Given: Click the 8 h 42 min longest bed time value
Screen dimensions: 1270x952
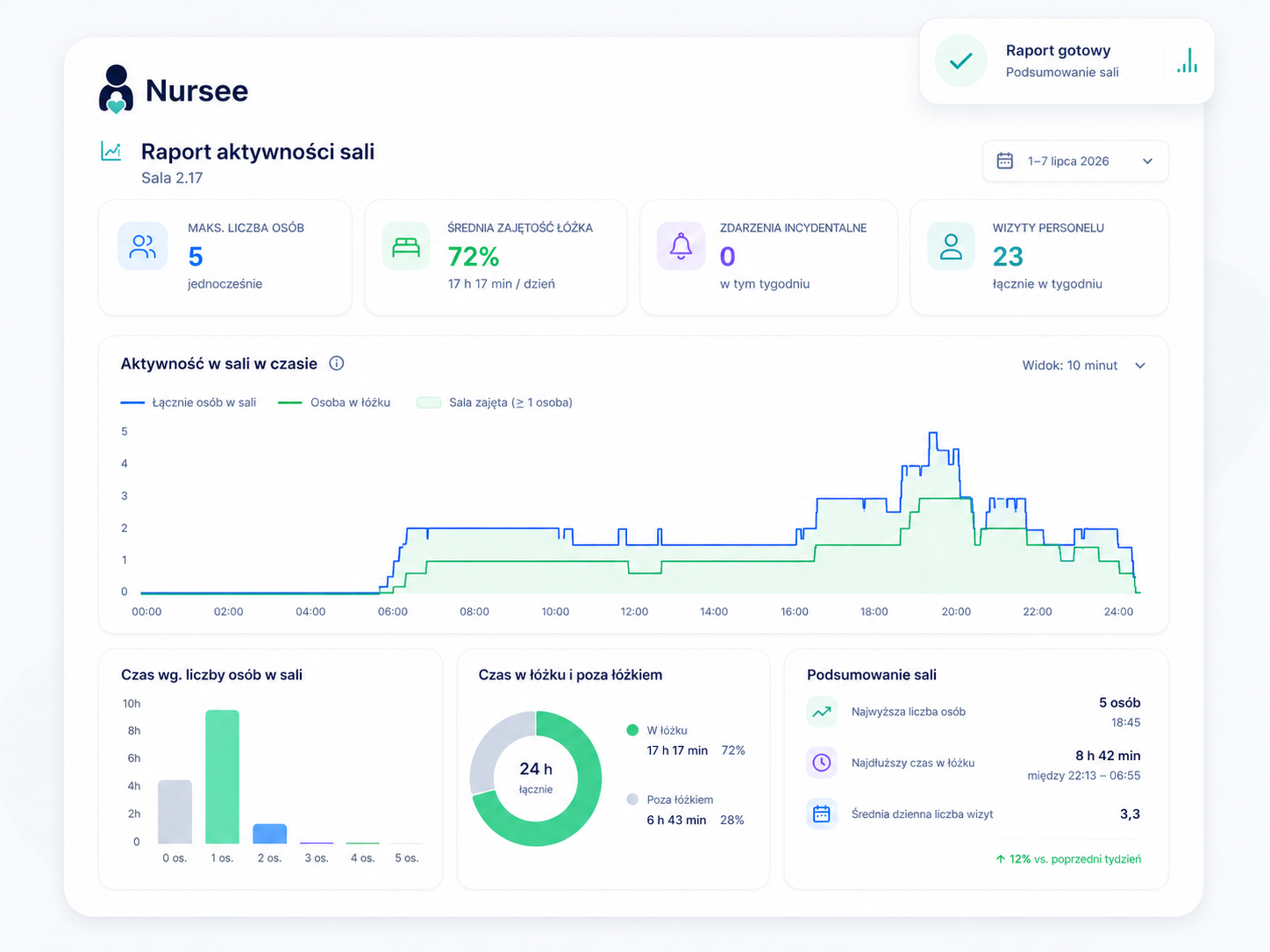Looking at the screenshot, I should tap(1109, 756).
